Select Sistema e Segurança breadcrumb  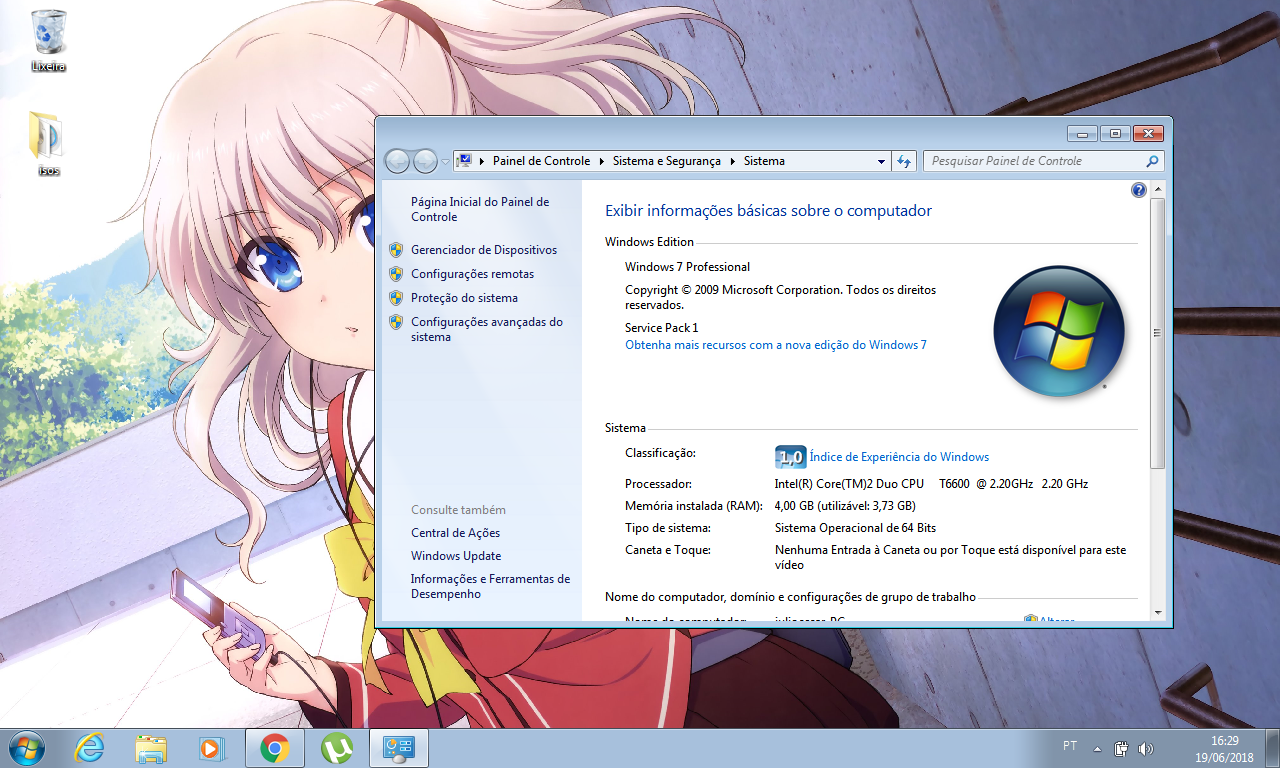click(x=667, y=161)
